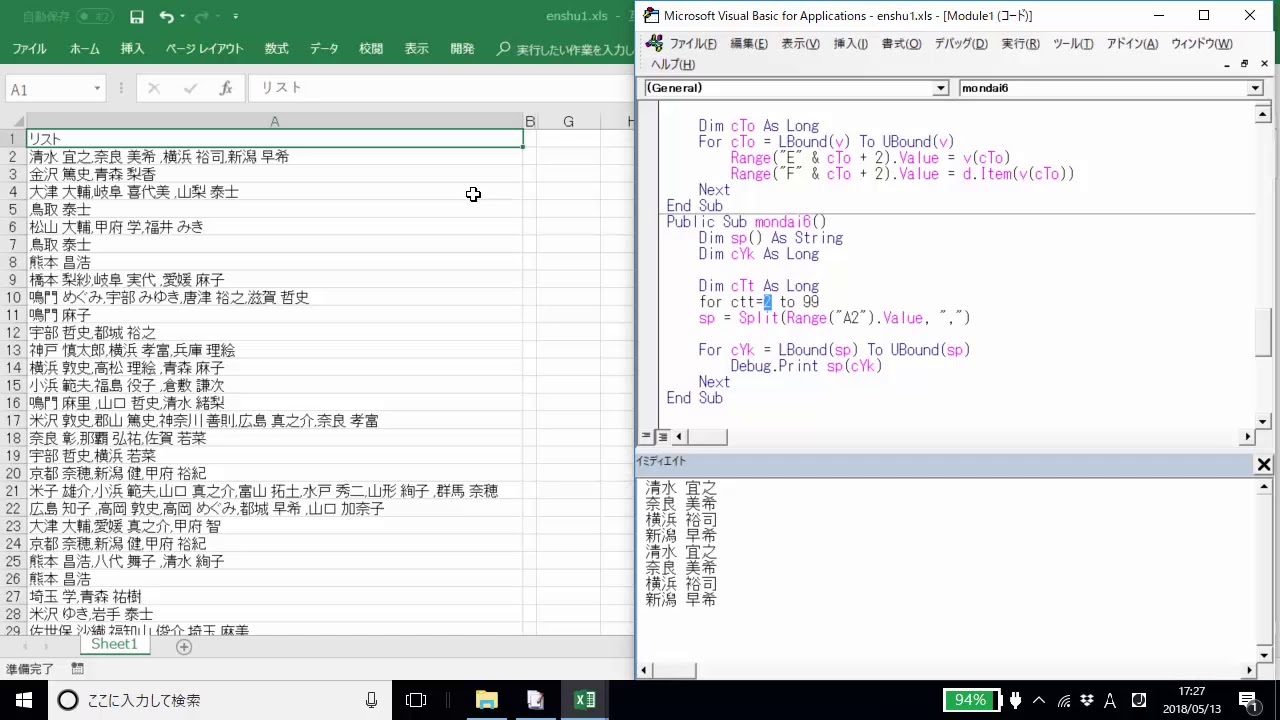Expand the Name Box dropdown showing A1
Screen dimensions: 1280x720
97,89
